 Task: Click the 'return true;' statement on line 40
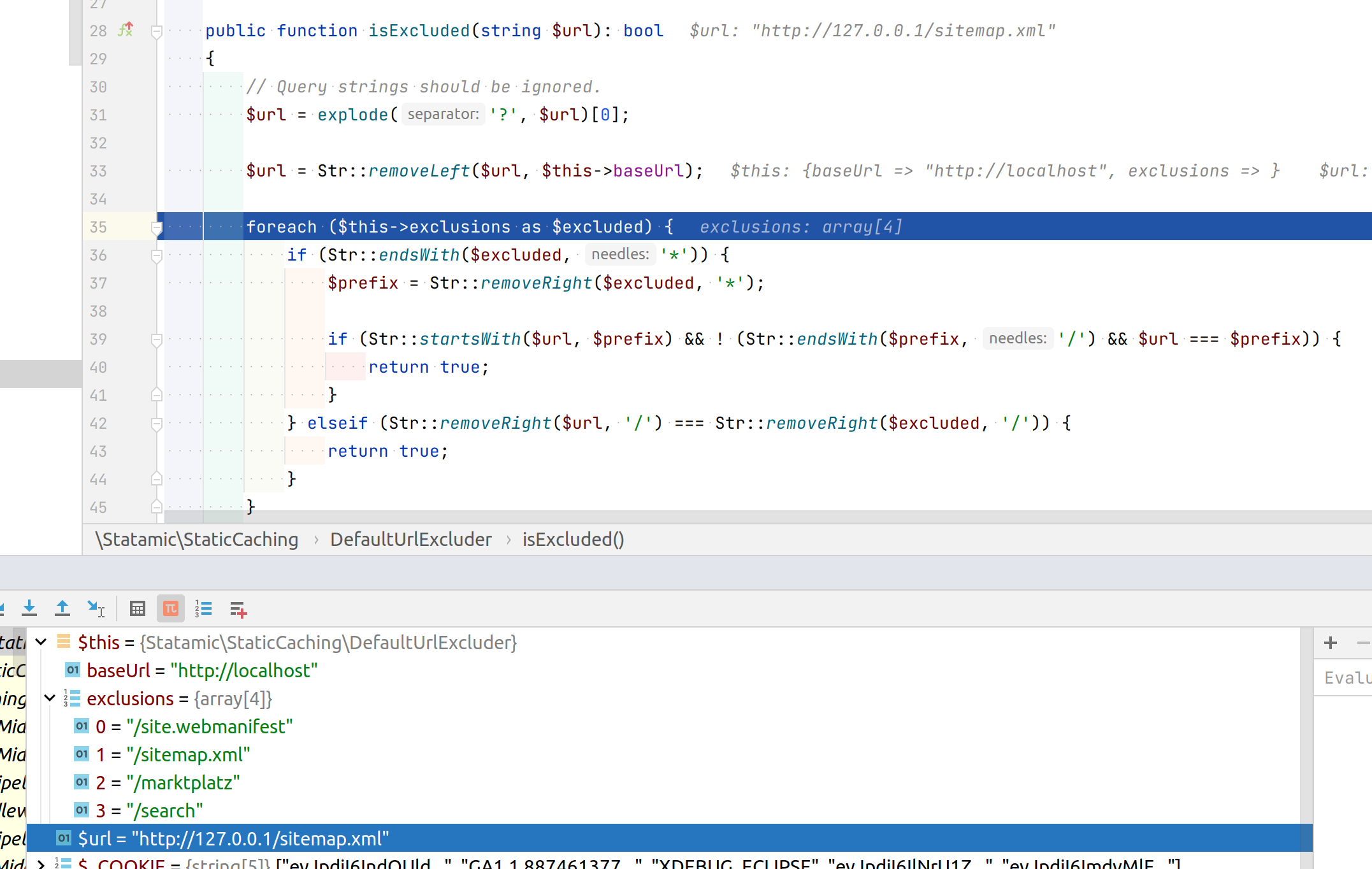point(429,368)
